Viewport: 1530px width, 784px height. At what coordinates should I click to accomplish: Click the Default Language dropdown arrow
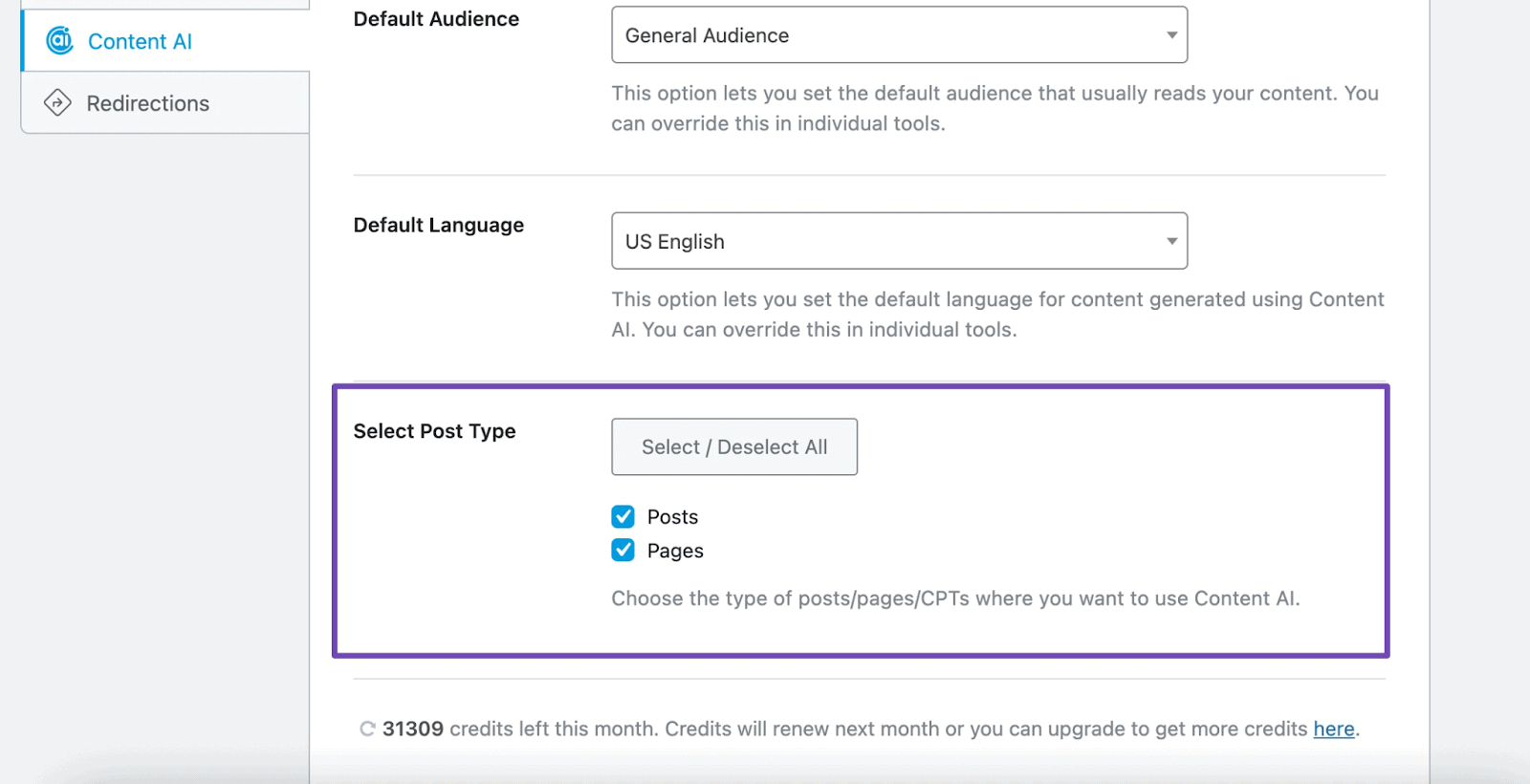[x=1171, y=241]
